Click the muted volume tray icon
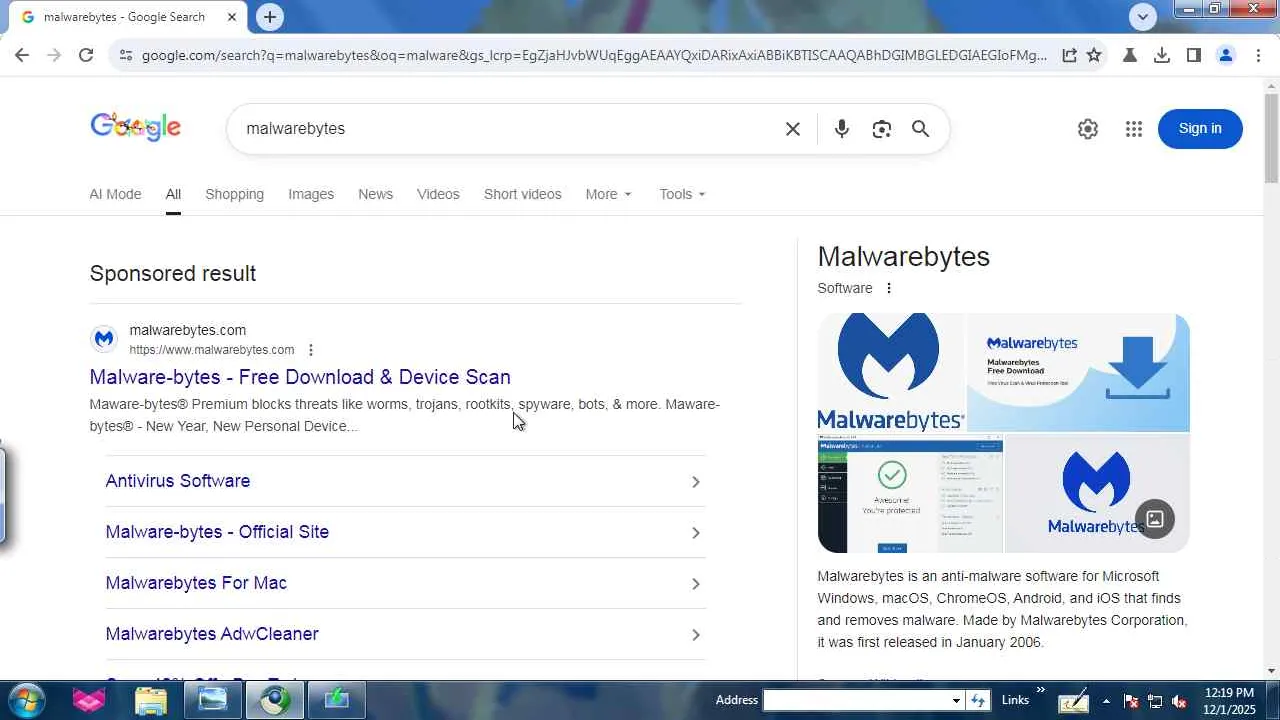The height and width of the screenshot is (720, 1280). pos(1180,701)
